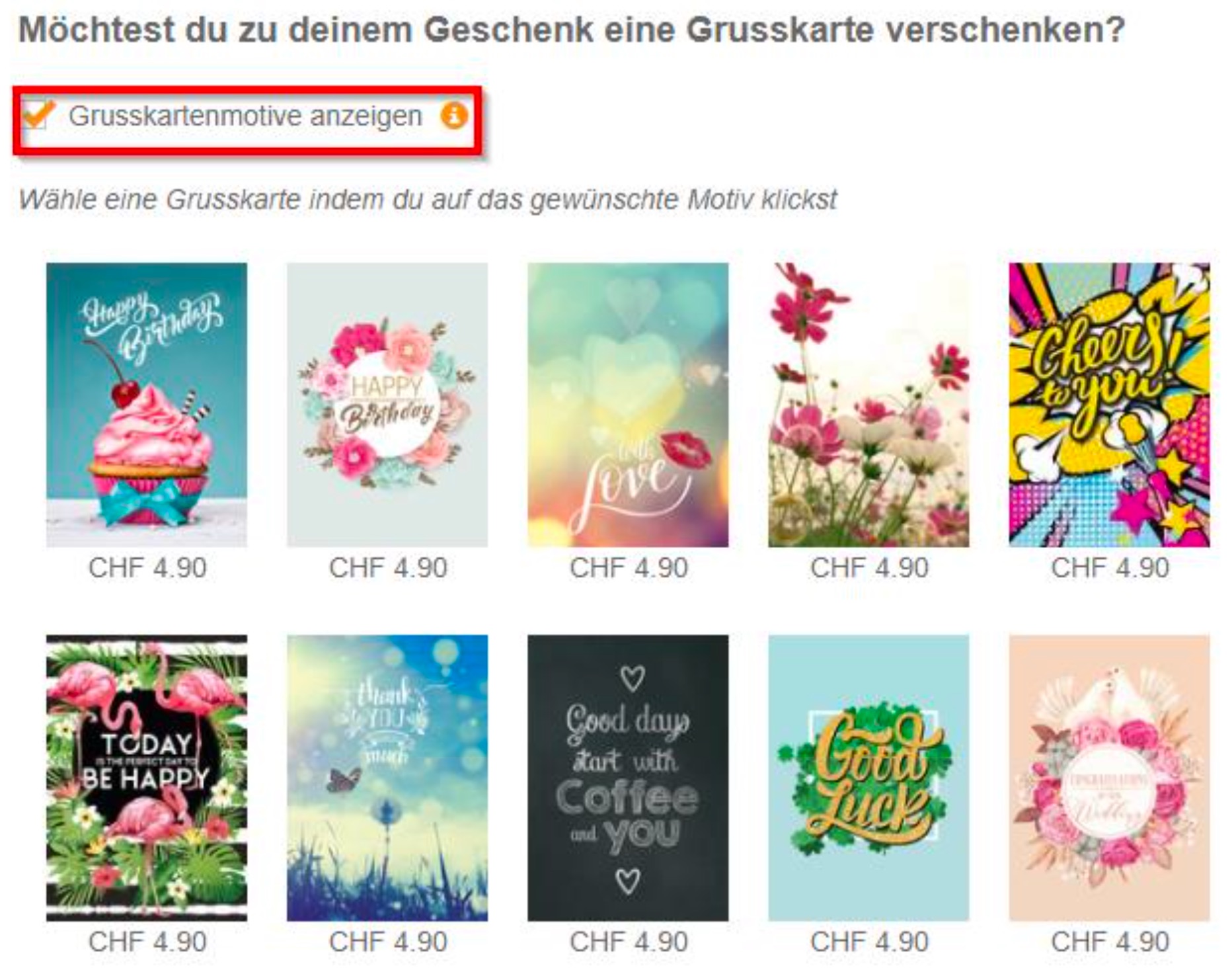Select the green clover 'Good Luck' card
Image resolution: width=1232 pixels, height=976 pixels.
(x=868, y=778)
